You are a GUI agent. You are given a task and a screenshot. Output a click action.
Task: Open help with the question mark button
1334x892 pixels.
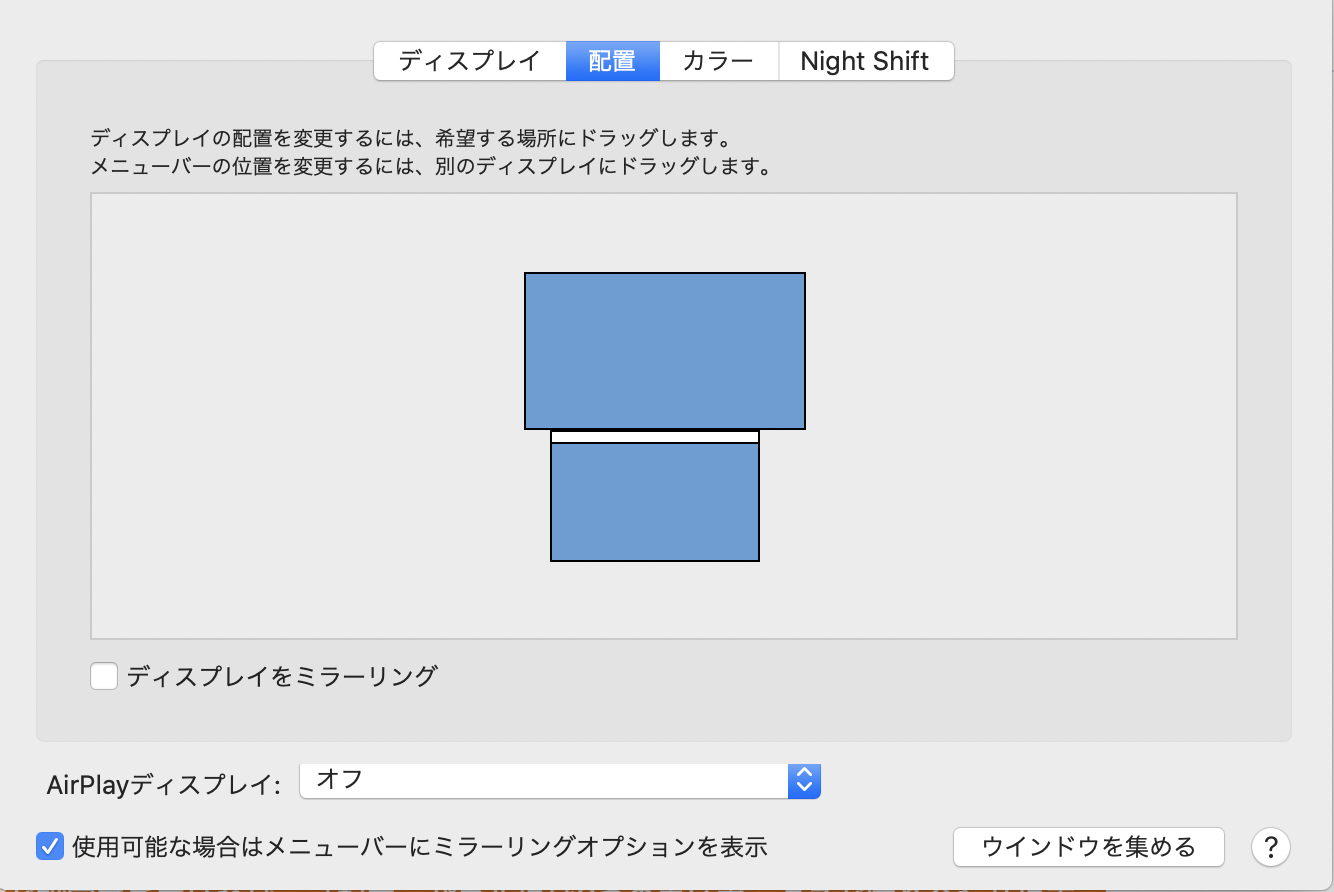(1270, 848)
